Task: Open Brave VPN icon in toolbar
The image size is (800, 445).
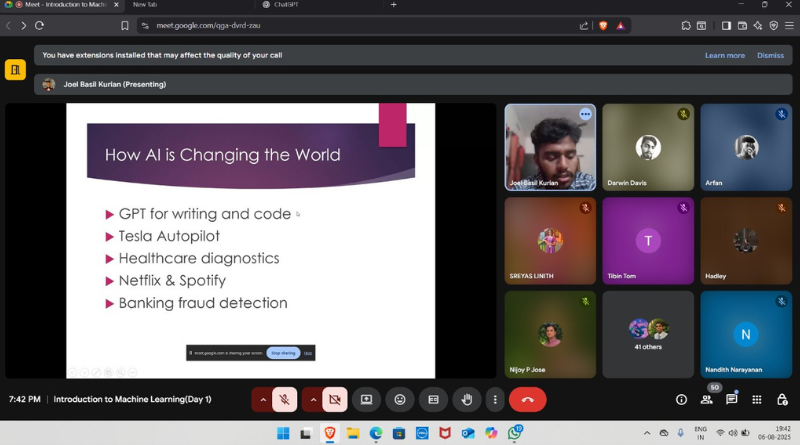Action: point(773,26)
